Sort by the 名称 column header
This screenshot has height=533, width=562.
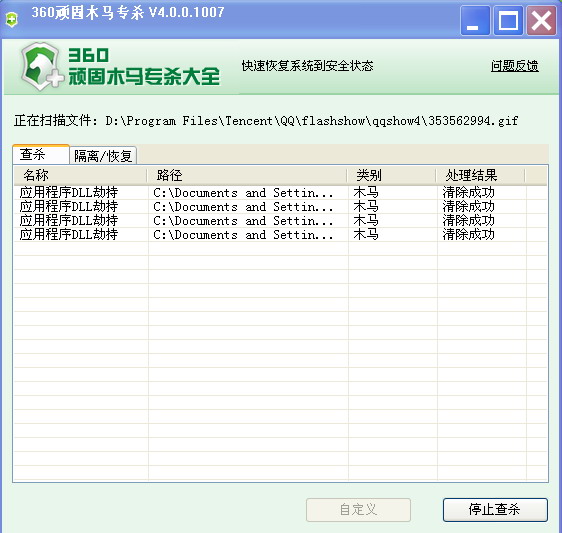80,175
